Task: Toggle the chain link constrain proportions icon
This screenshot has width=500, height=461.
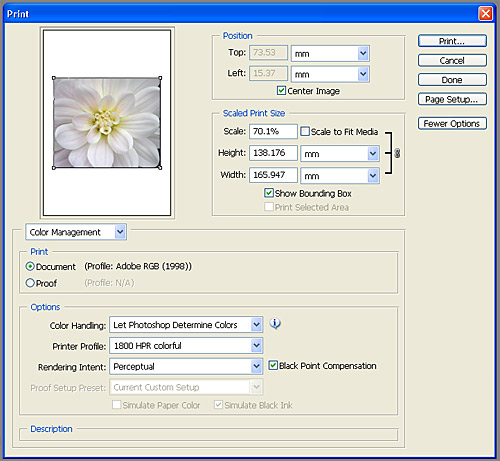Action: [397, 153]
